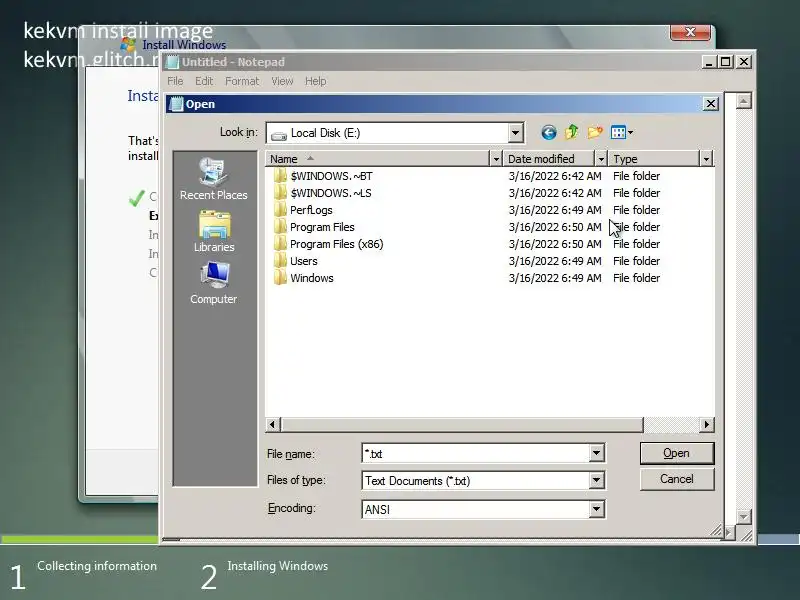
Task: Click the local disk drive icon in Look in
Action: pyautogui.click(x=279, y=135)
